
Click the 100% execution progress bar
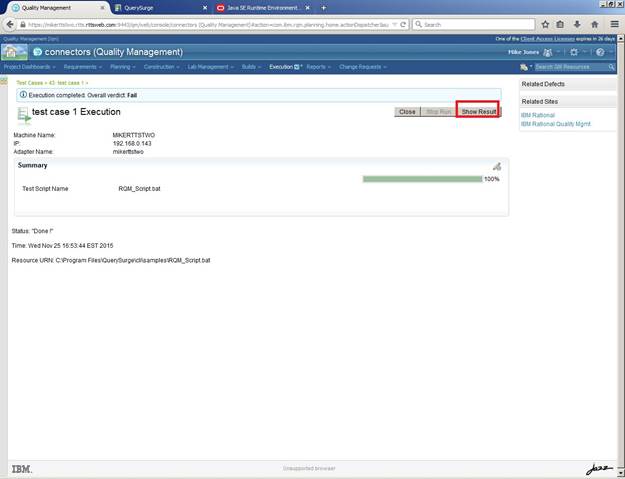(x=422, y=179)
